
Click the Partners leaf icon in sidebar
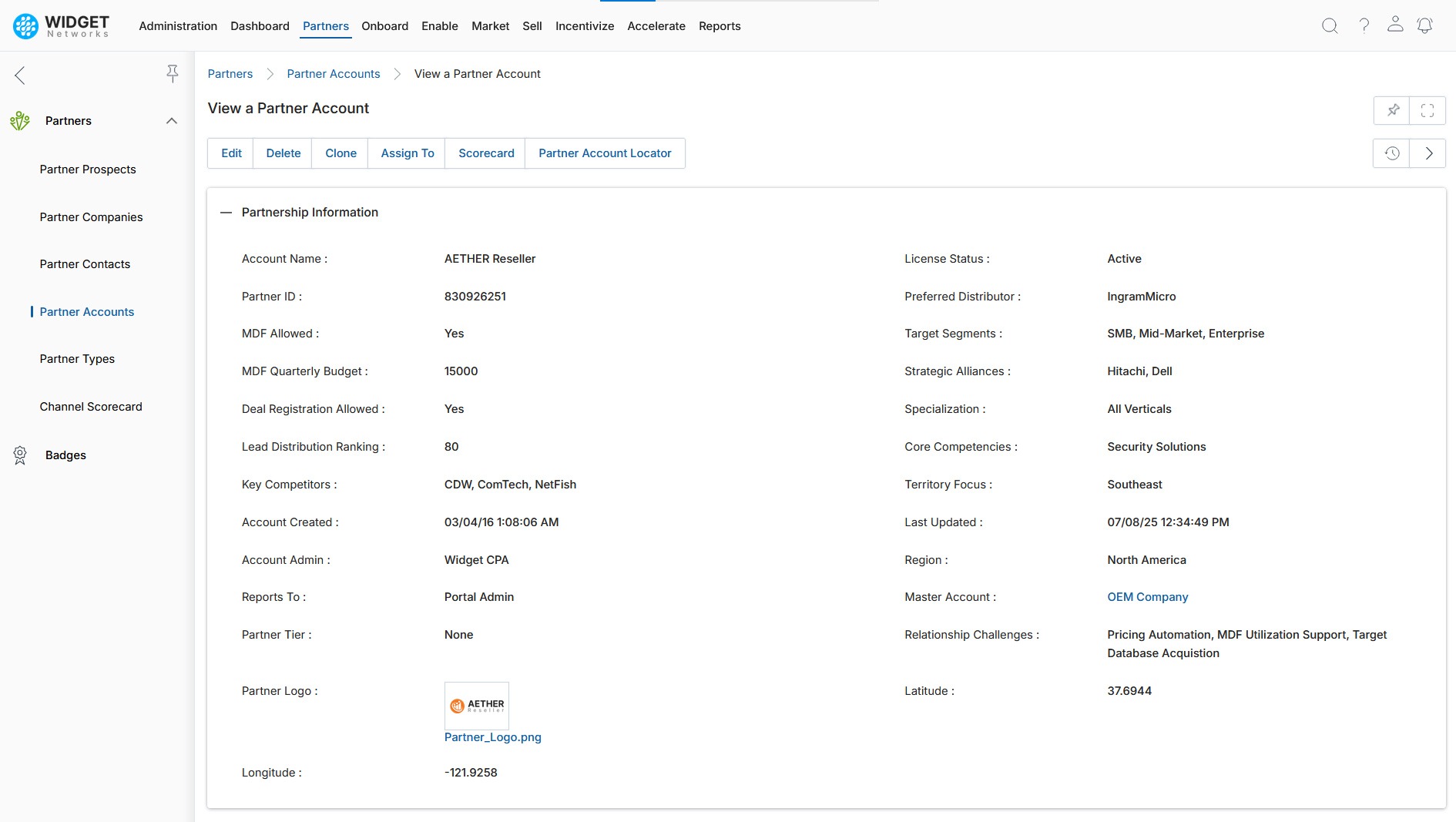click(x=20, y=121)
